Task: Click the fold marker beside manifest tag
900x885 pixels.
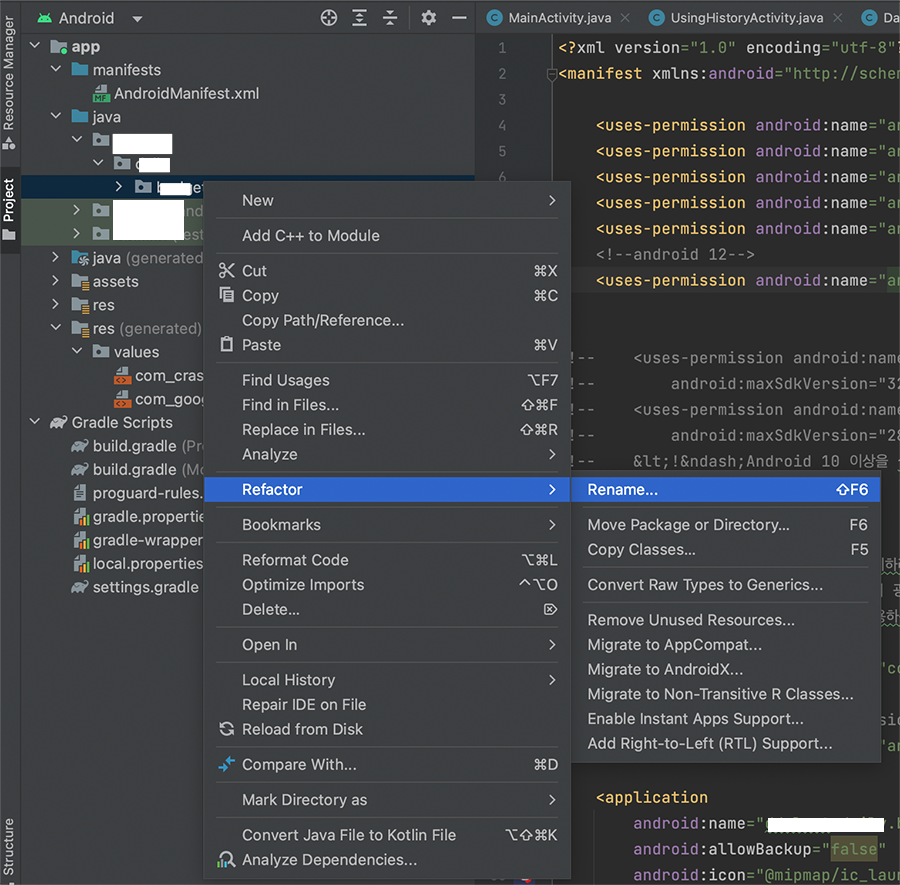Action: pyautogui.click(x=551, y=74)
